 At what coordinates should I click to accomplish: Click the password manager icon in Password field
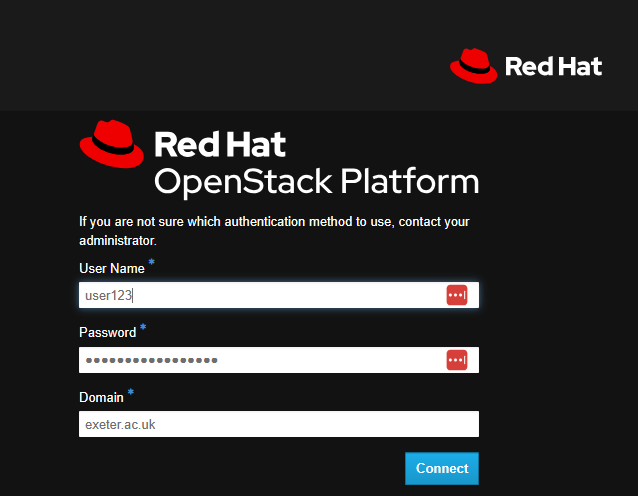click(457, 360)
